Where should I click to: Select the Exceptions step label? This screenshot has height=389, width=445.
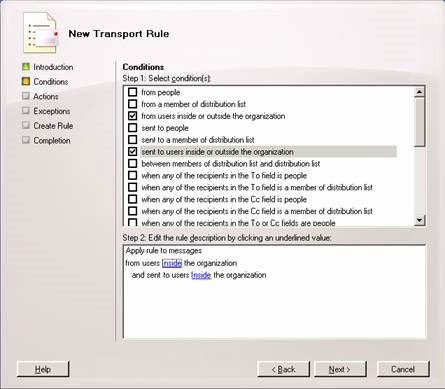pyautogui.click(x=52, y=111)
